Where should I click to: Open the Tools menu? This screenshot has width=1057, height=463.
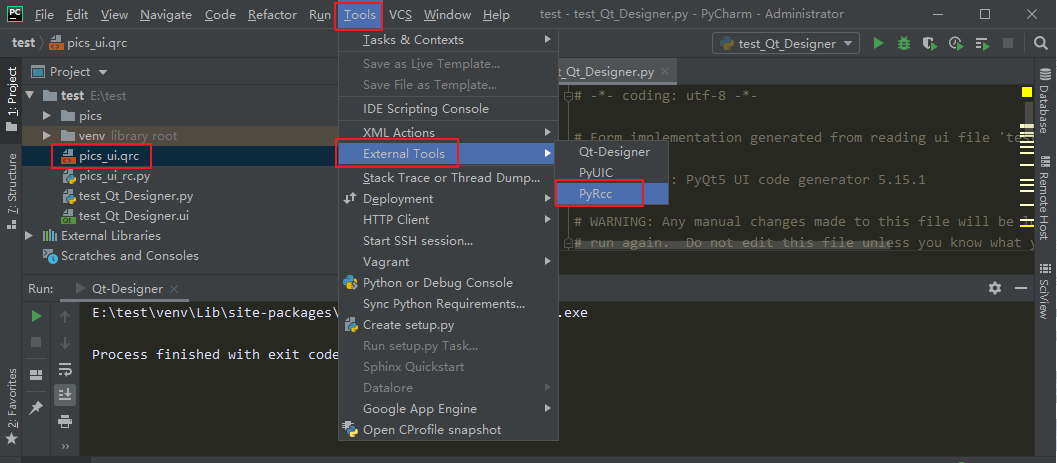click(359, 15)
